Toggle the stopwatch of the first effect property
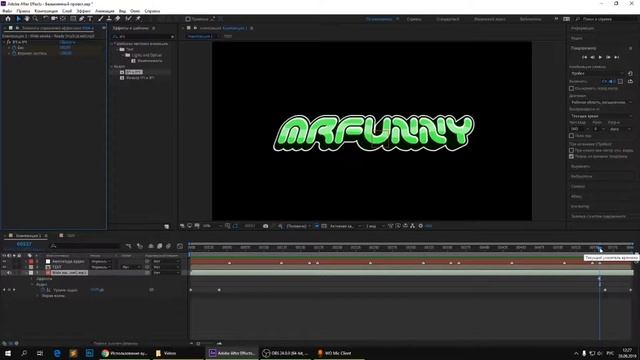Viewport: 640px width, 360px height. click(14, 48)
